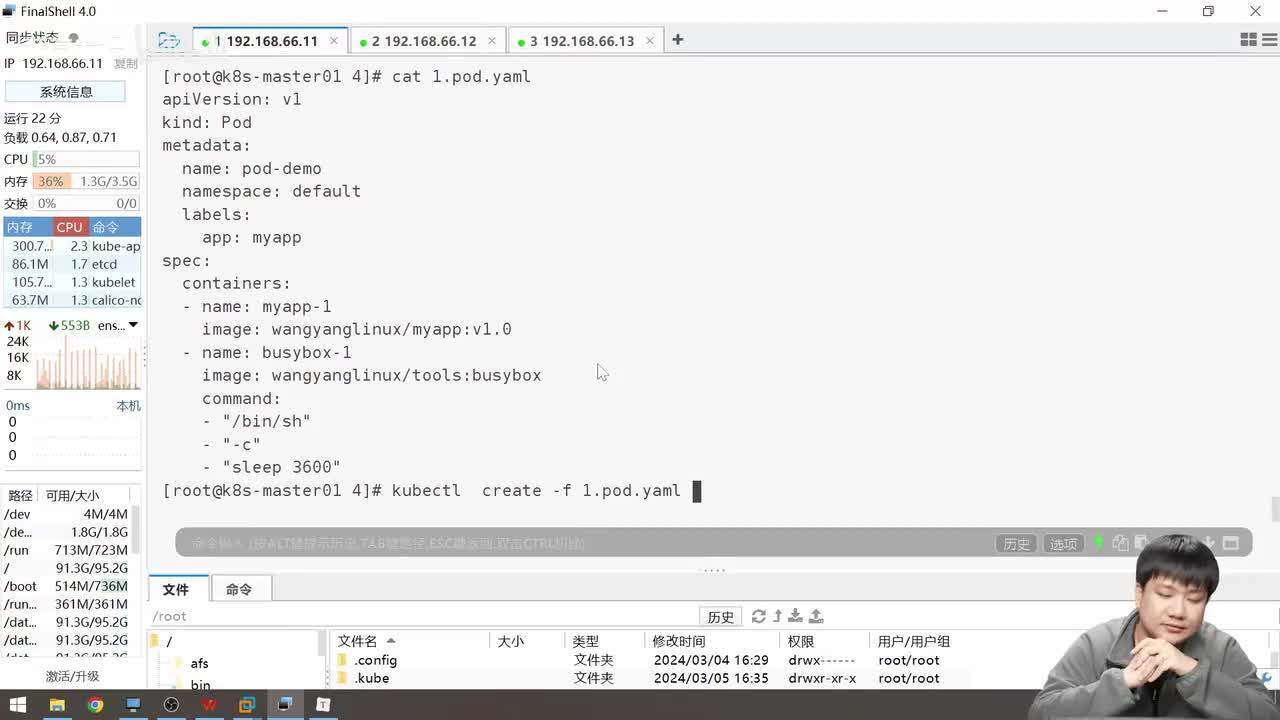This screenshot has height=720, width=1280.
Task: Click the 可用/大小 disk column header
Action: [x=73, y=495]
